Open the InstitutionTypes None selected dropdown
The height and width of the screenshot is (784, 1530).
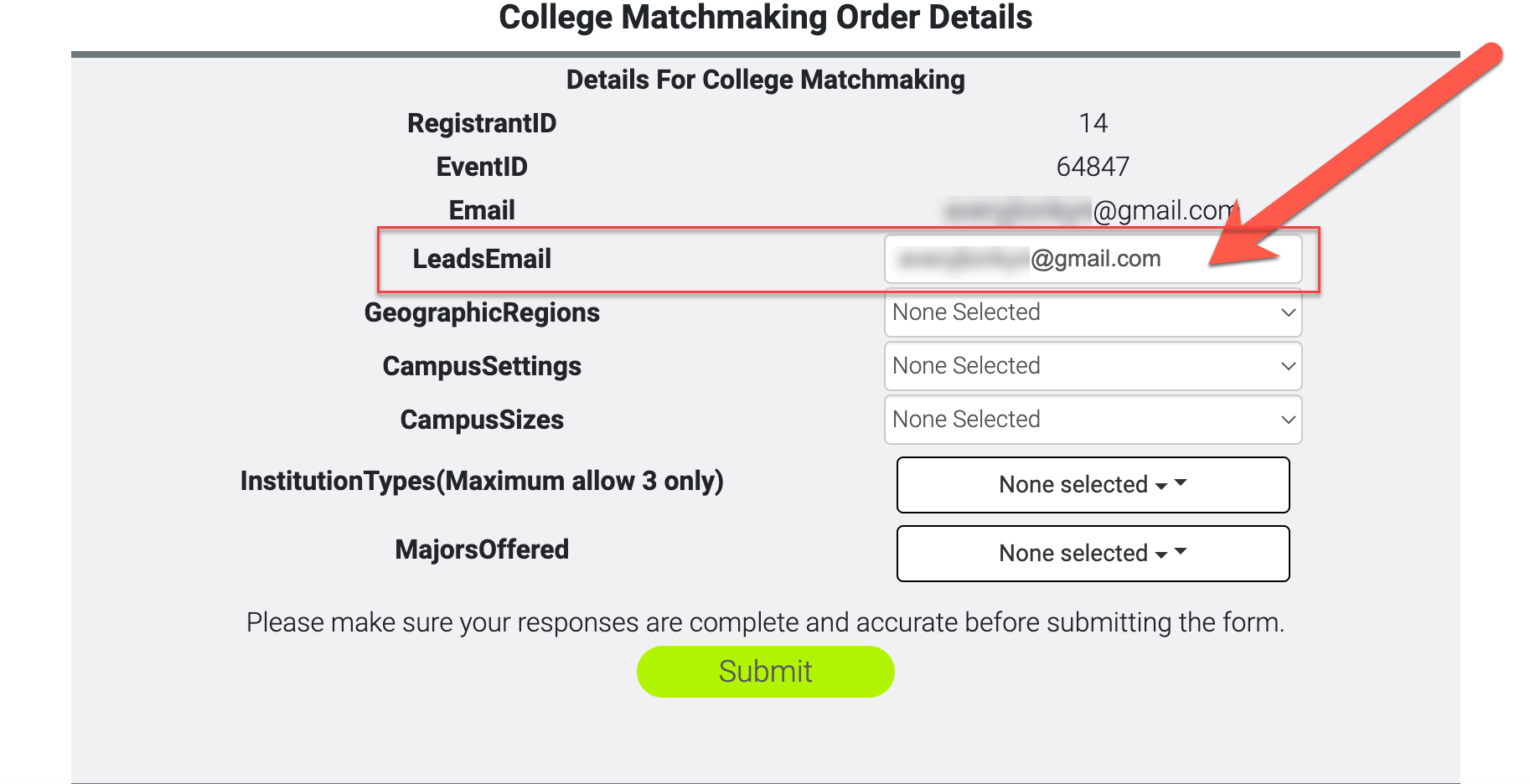click(x=1093, y=485)
